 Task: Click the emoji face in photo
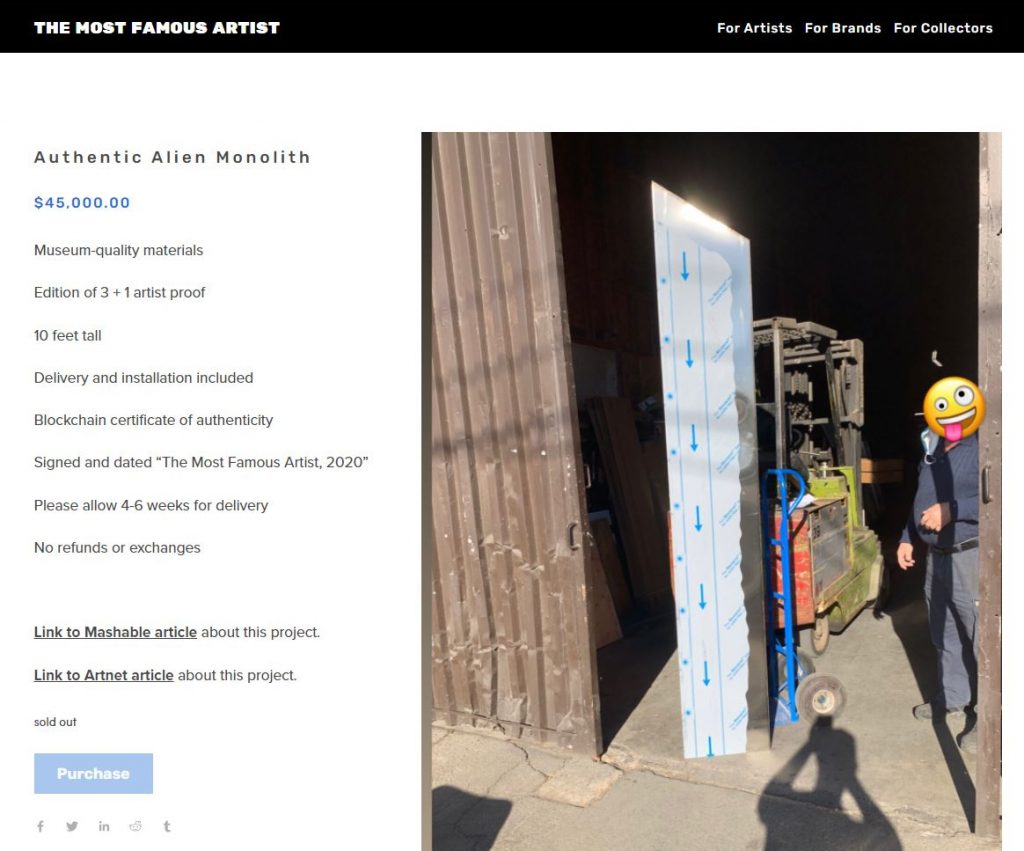tap(954, 408)
